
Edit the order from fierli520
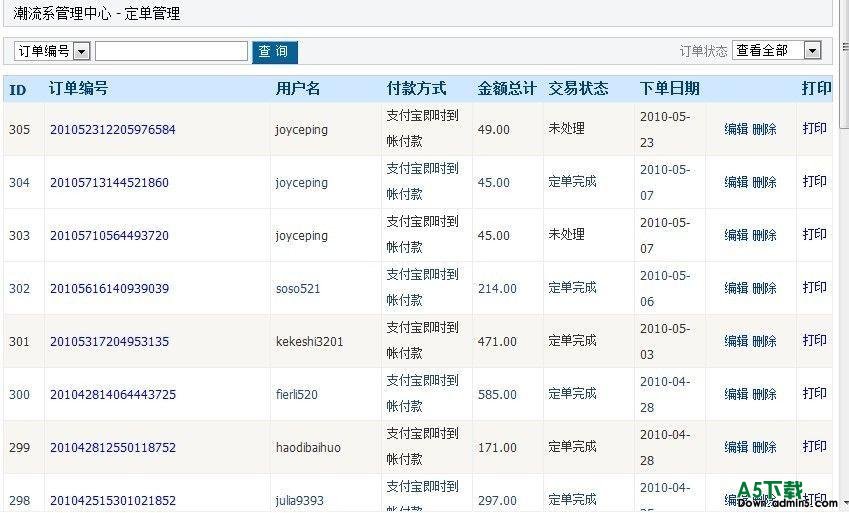(736, 394)
